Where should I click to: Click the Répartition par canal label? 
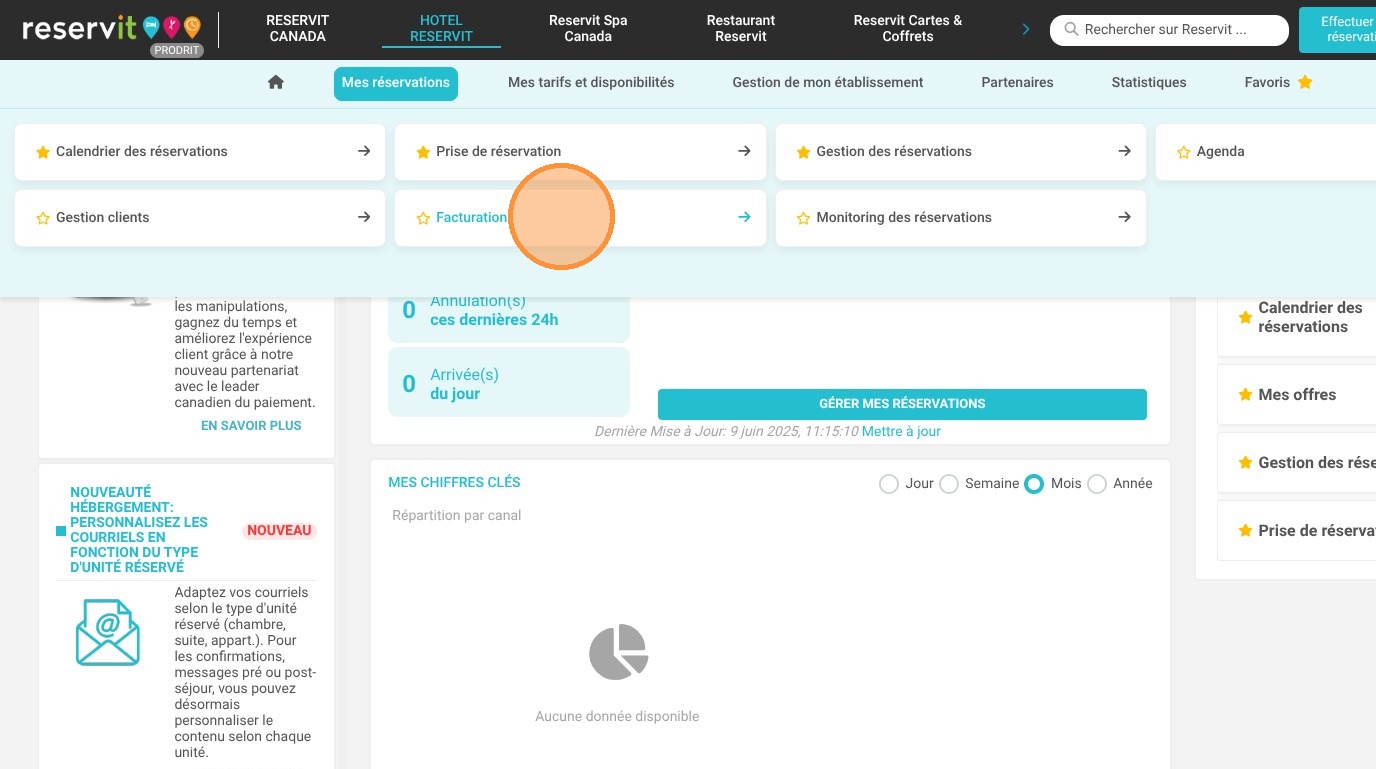tap(457, 516)
